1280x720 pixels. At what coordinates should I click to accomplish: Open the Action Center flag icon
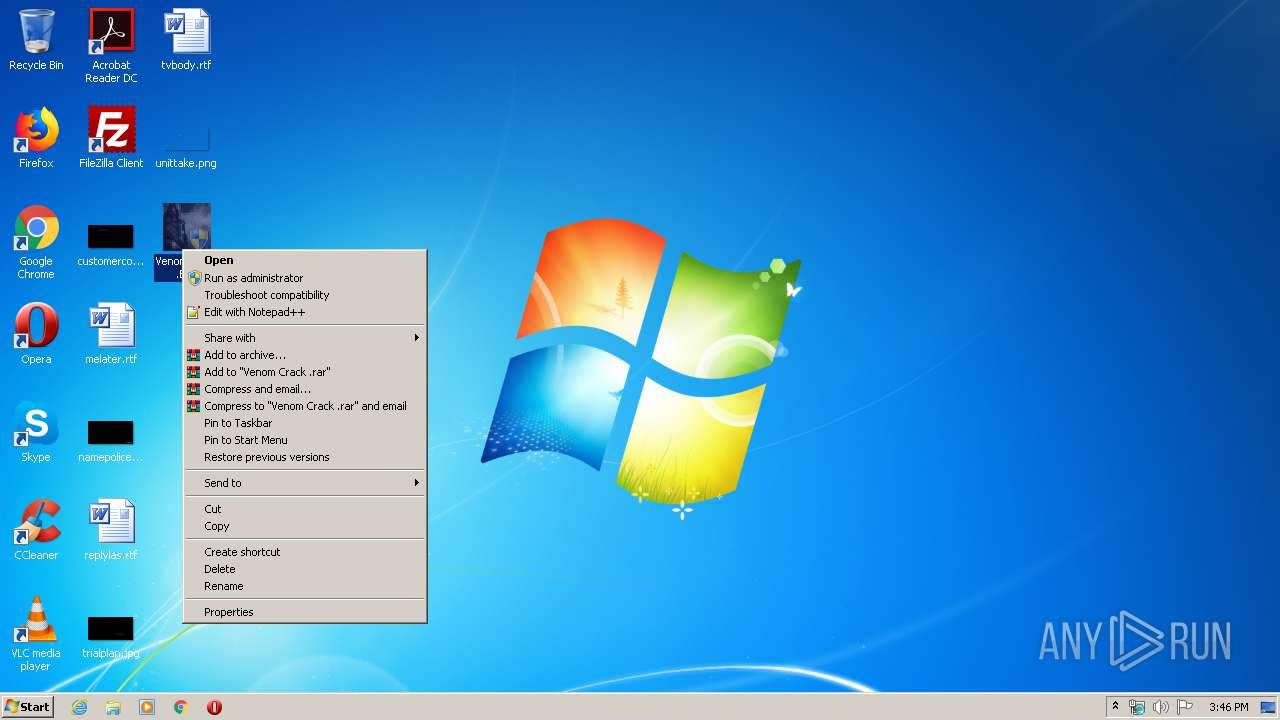click(x=1185, y=707)
